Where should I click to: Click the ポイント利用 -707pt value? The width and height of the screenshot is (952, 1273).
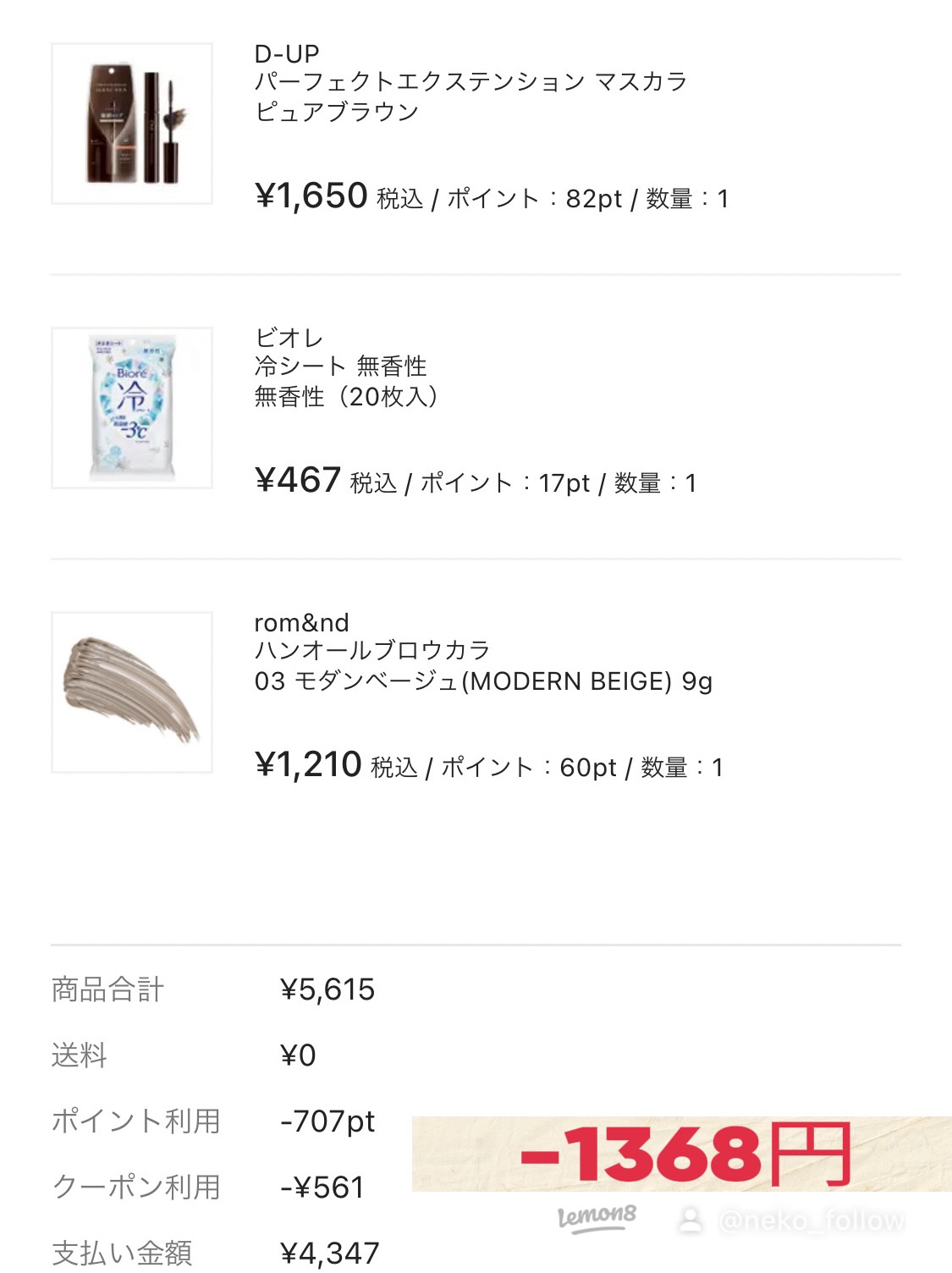327,1121
